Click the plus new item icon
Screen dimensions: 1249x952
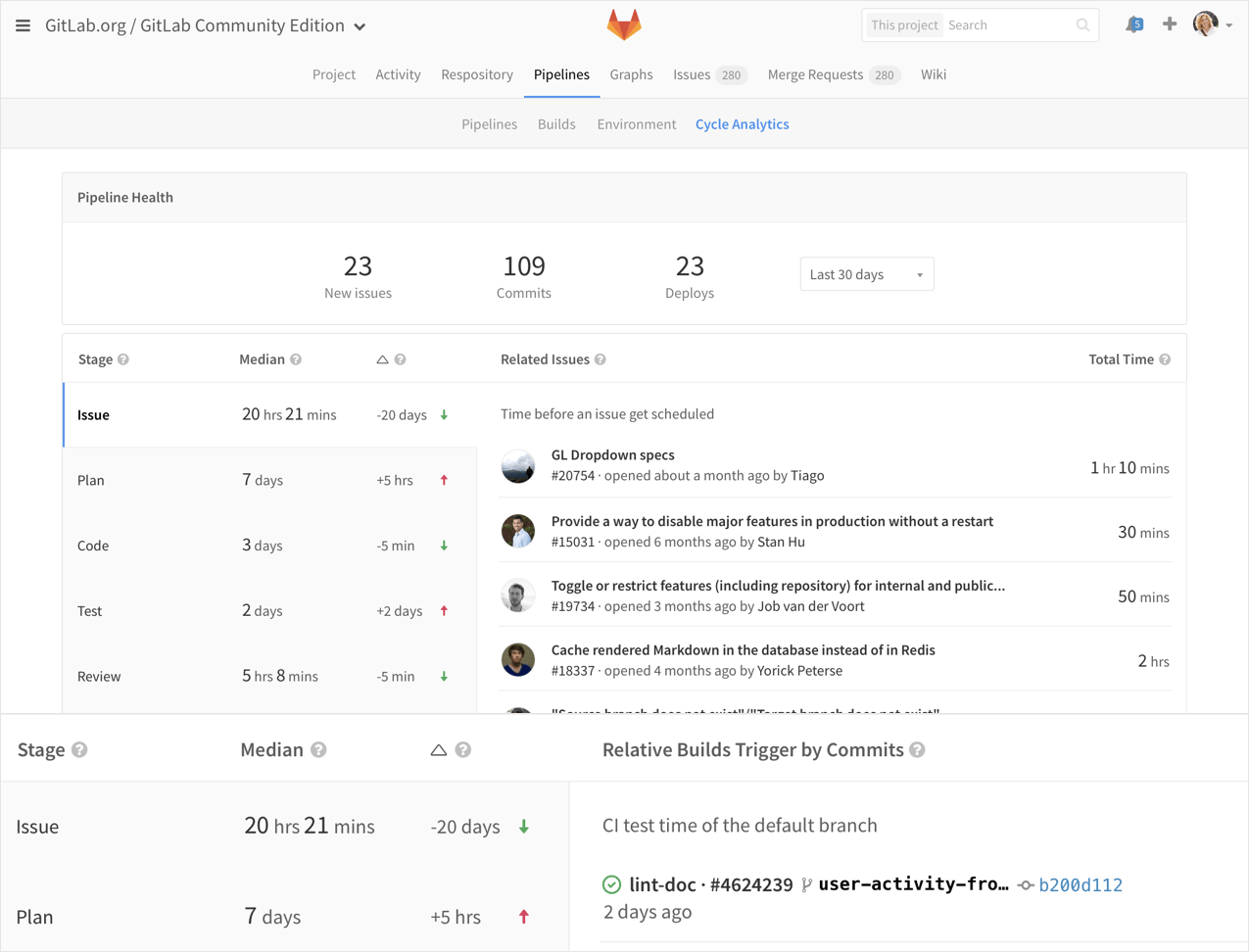1170,24
